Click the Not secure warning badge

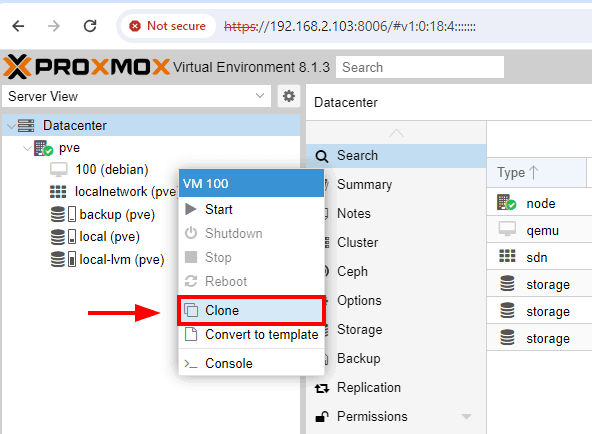click(x=168, y=26)
